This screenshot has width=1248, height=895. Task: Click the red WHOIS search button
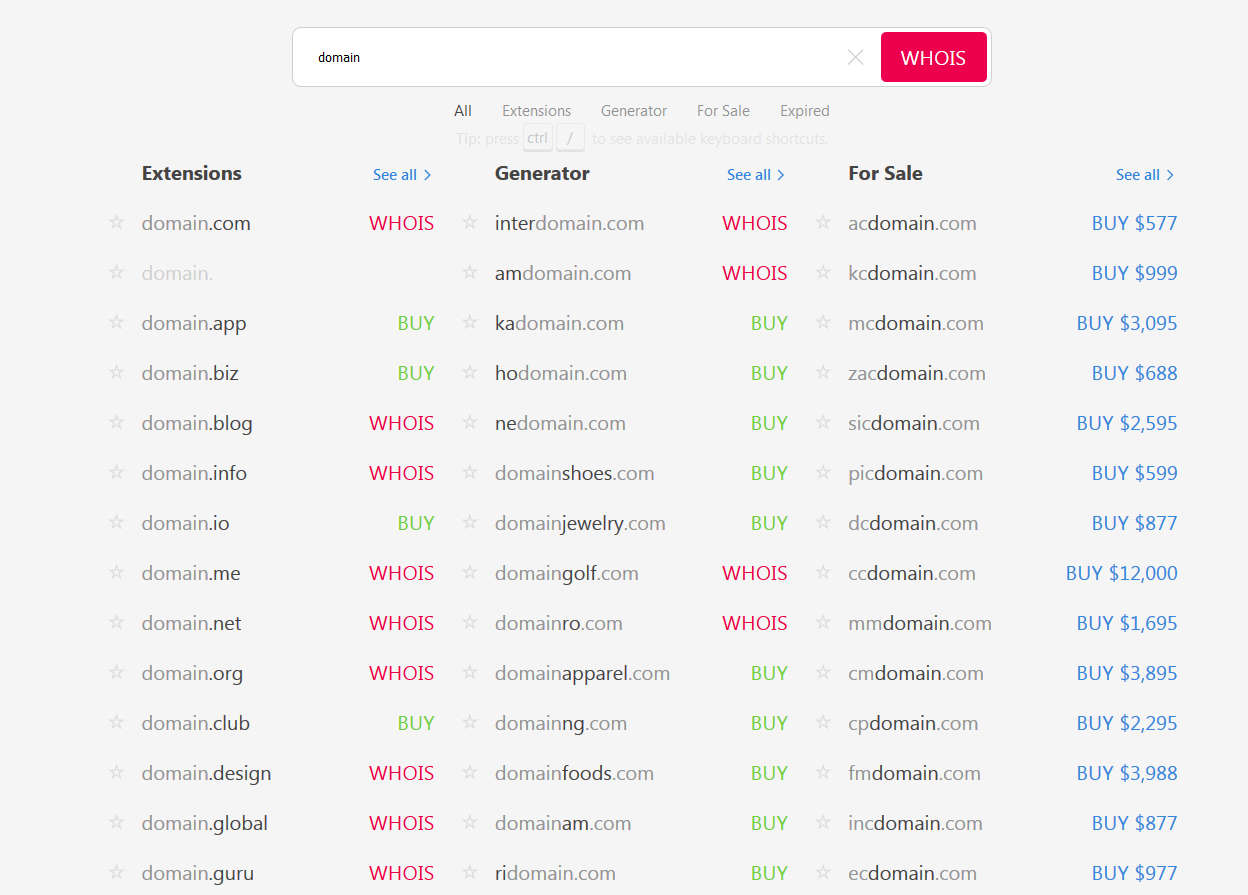[933, 57]
